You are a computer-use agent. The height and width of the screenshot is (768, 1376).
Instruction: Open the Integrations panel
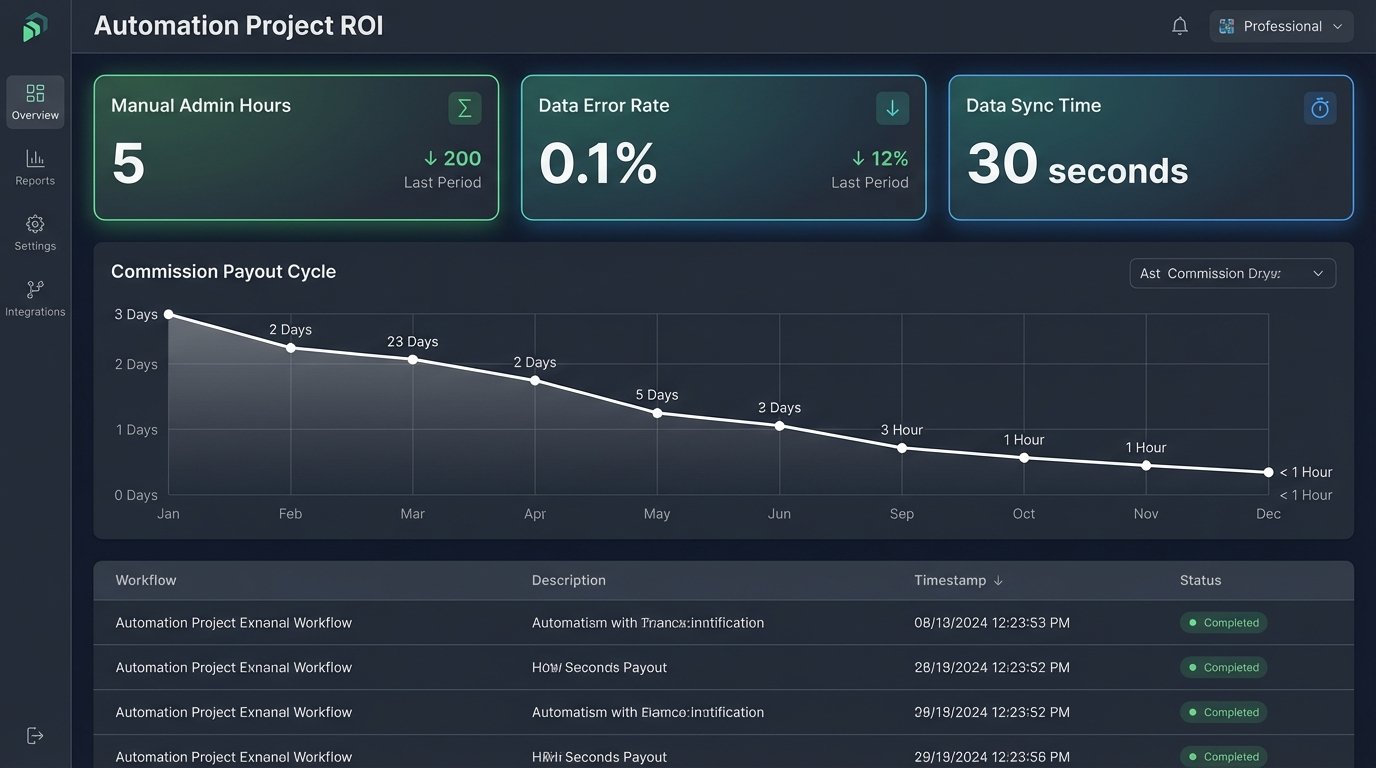click(x=35, y=296)
